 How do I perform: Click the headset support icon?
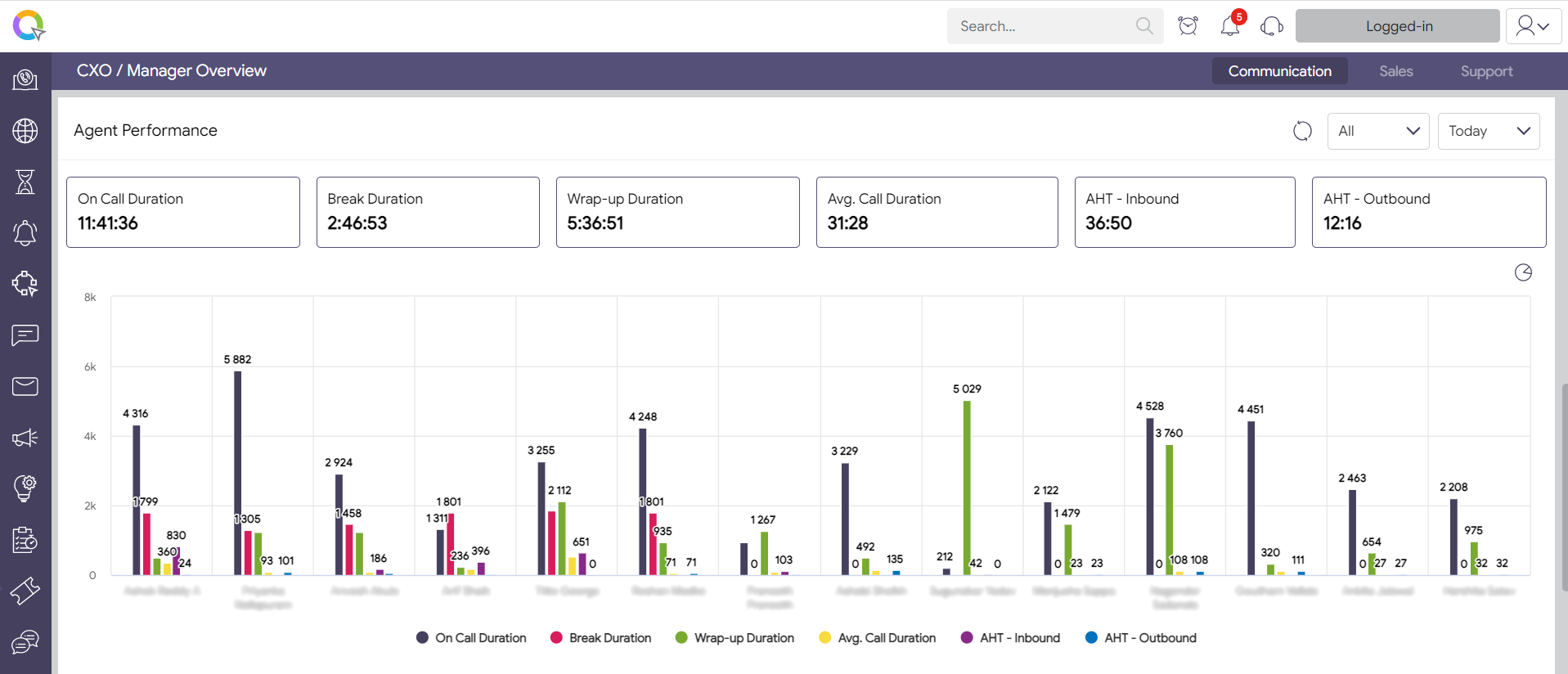1272,26
